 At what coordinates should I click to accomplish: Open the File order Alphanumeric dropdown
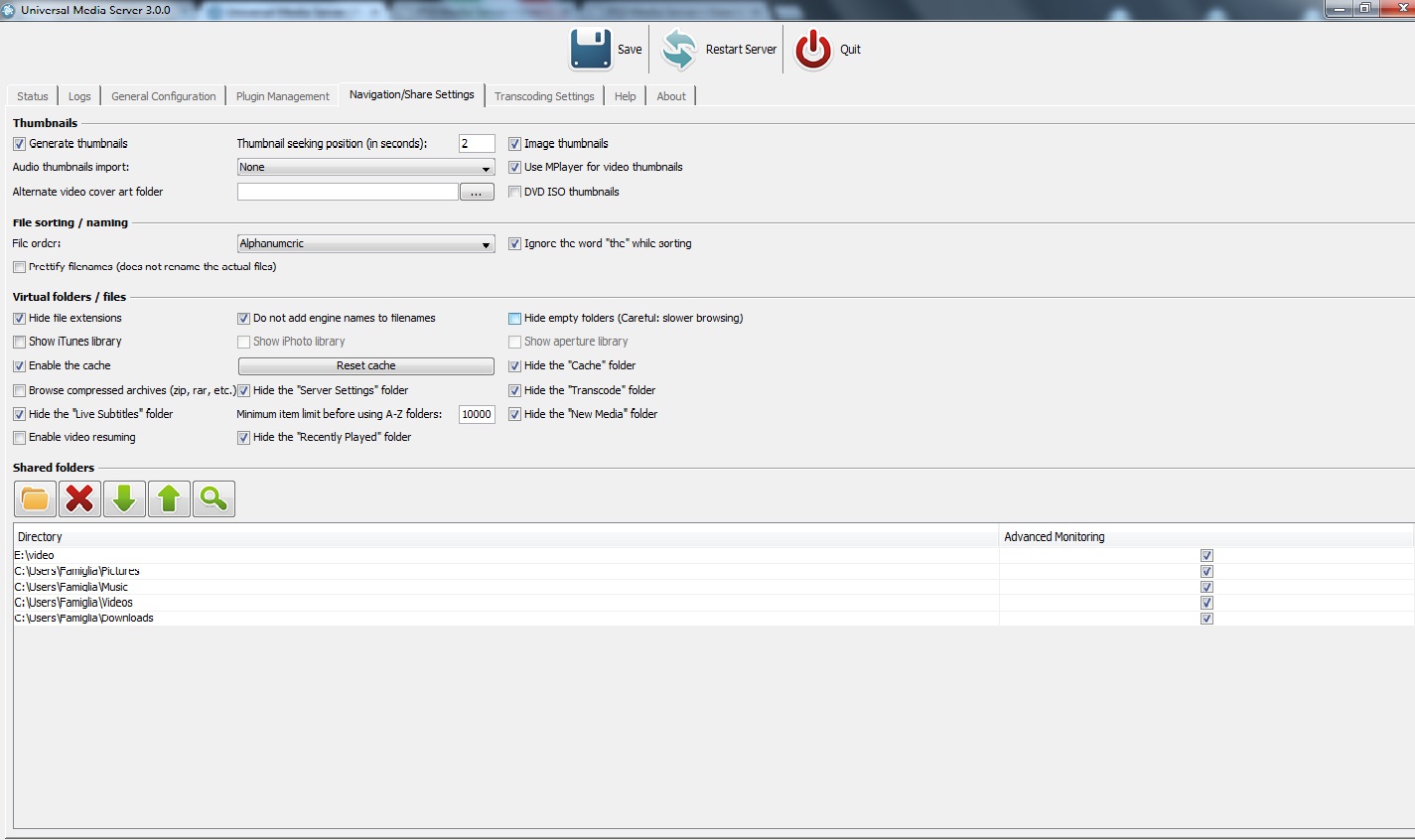pos(365,244)
